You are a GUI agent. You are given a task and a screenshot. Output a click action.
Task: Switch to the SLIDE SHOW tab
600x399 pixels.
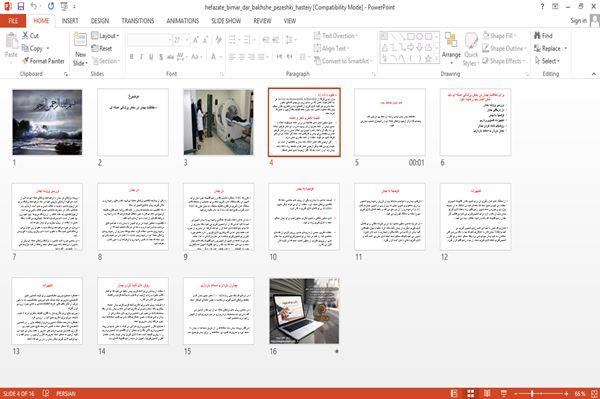pos(226,21)
